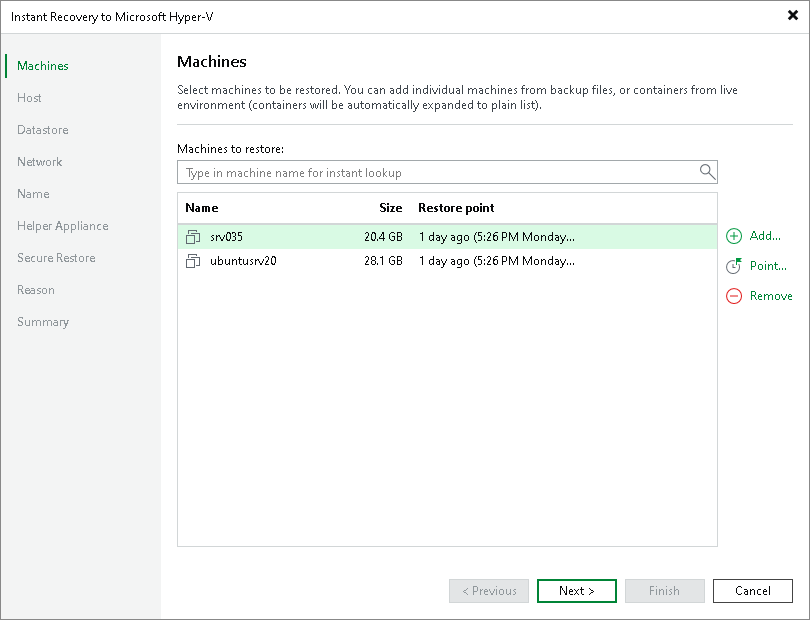Open restore point picker via the clock icon
This screenshot has width=810, height=620.
pos(732,266)
